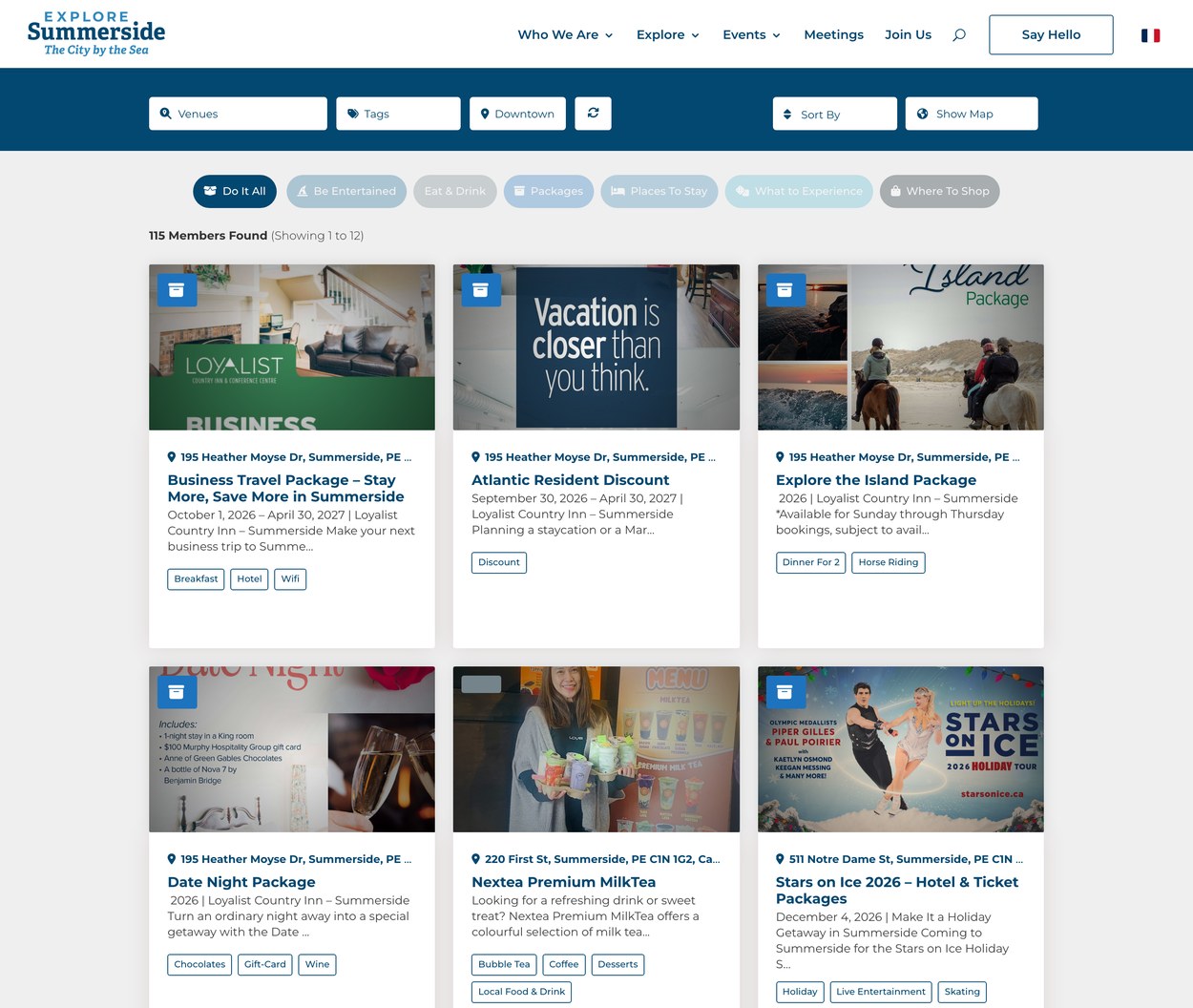Click the Venues search field
Viewport: 1193px width, 1008px height.
(x=238, y=114)
